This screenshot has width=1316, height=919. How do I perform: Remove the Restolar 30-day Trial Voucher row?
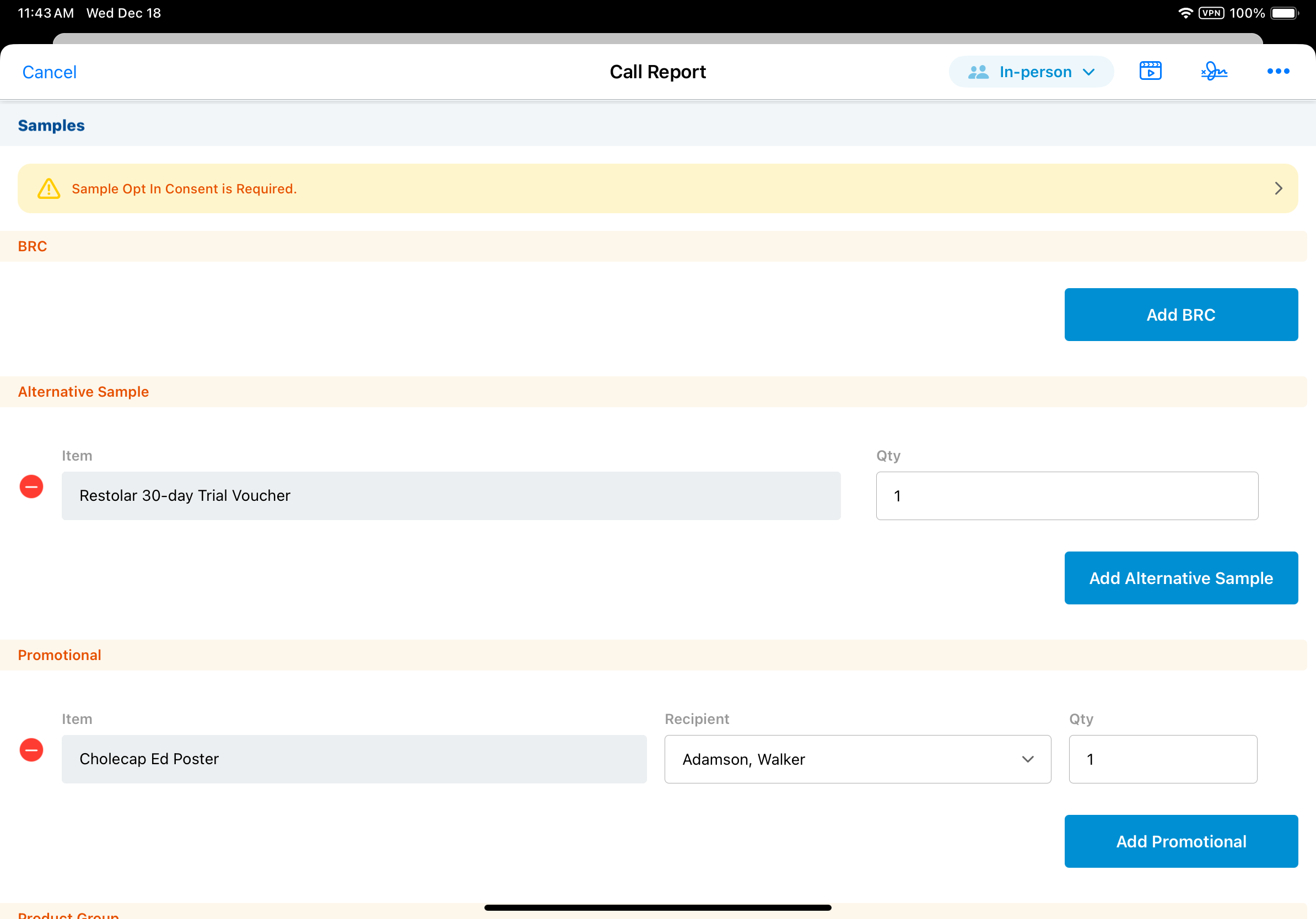click(x=31, y=486)
